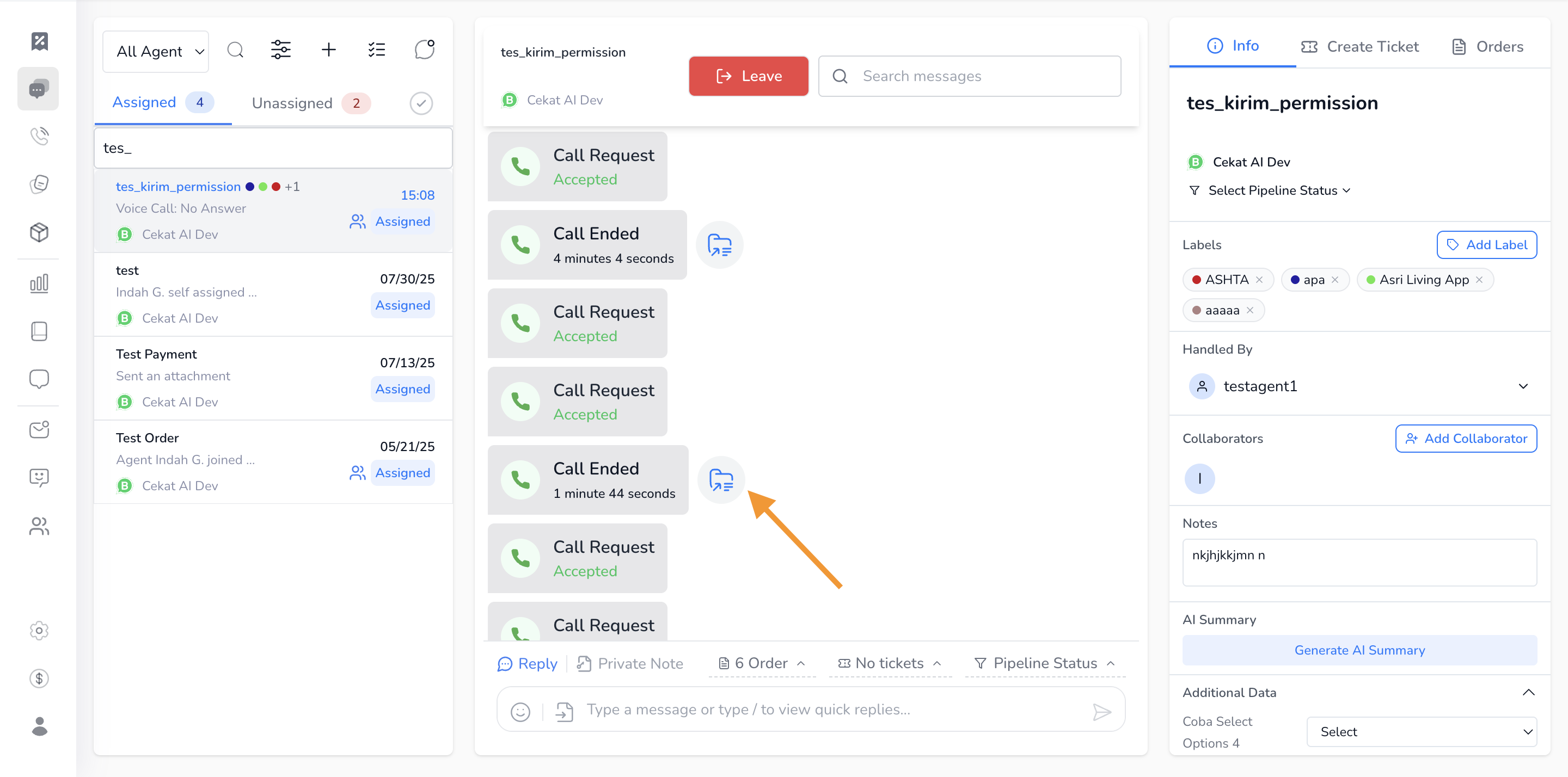This screenshot has width=1568, height=777.
Task: Click the transcript icon beside 1 minute 44 seconds call
Action: [x=721, y=480]
